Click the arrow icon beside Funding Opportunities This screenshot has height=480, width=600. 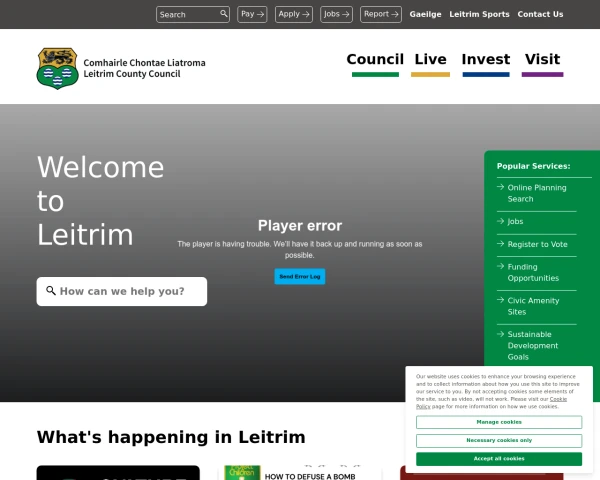(x=500, y=266)
